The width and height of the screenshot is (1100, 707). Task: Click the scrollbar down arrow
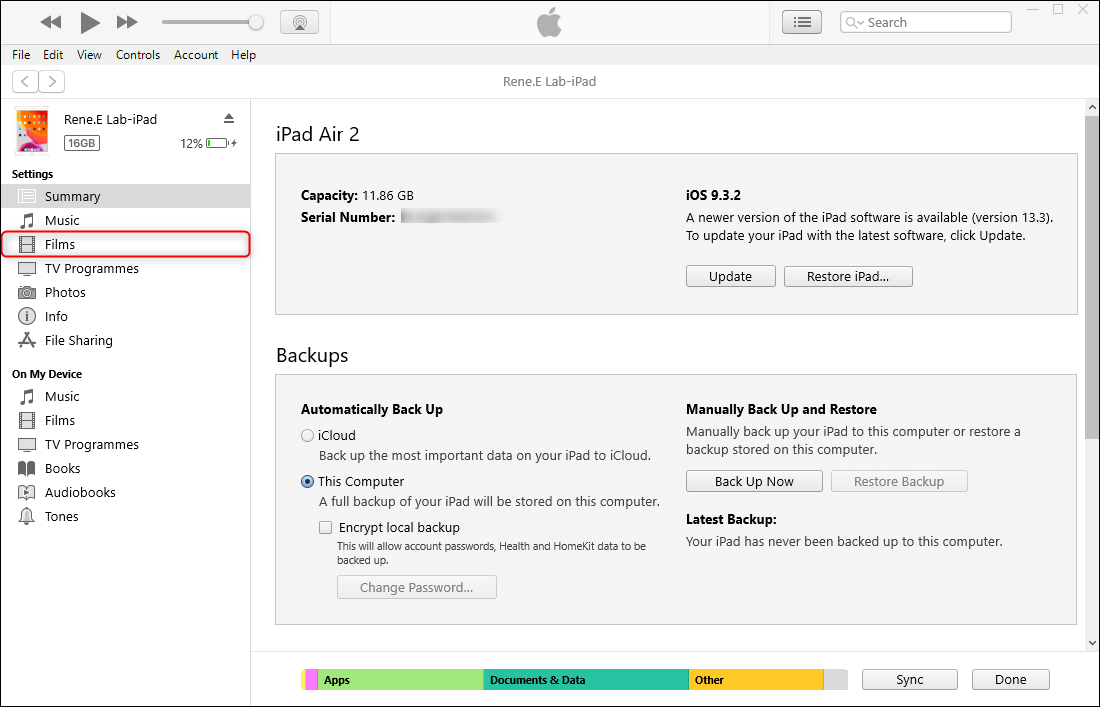click(1092, 642)
